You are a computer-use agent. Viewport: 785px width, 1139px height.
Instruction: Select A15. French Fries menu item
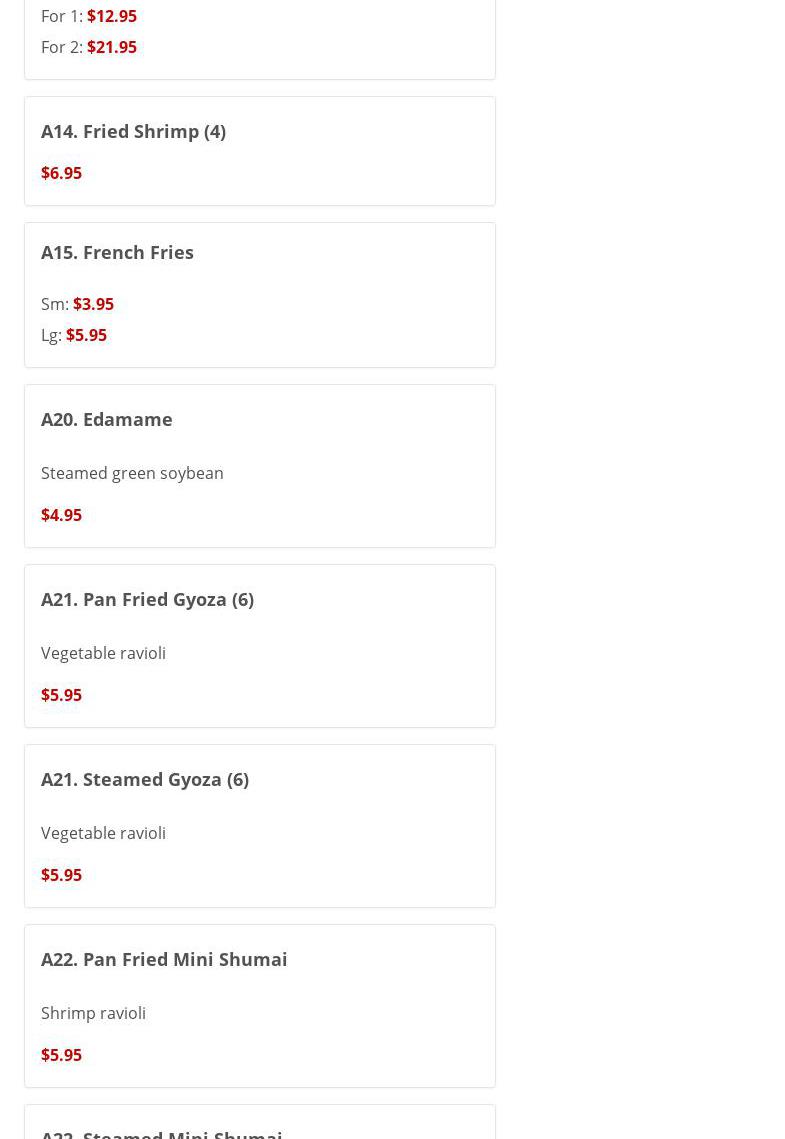point(117,252)
